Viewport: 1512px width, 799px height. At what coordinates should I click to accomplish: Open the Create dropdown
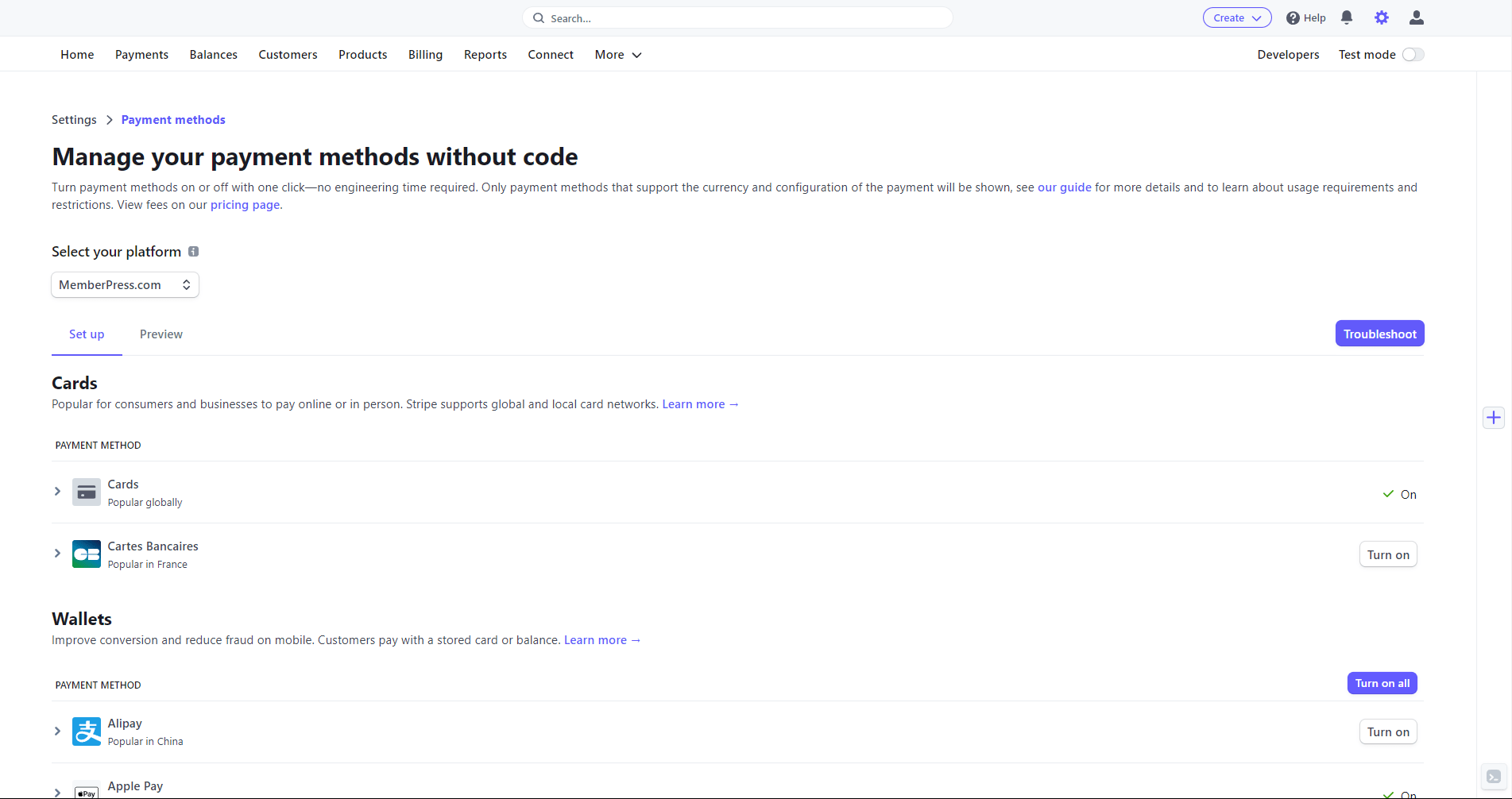pos(1236,17)
